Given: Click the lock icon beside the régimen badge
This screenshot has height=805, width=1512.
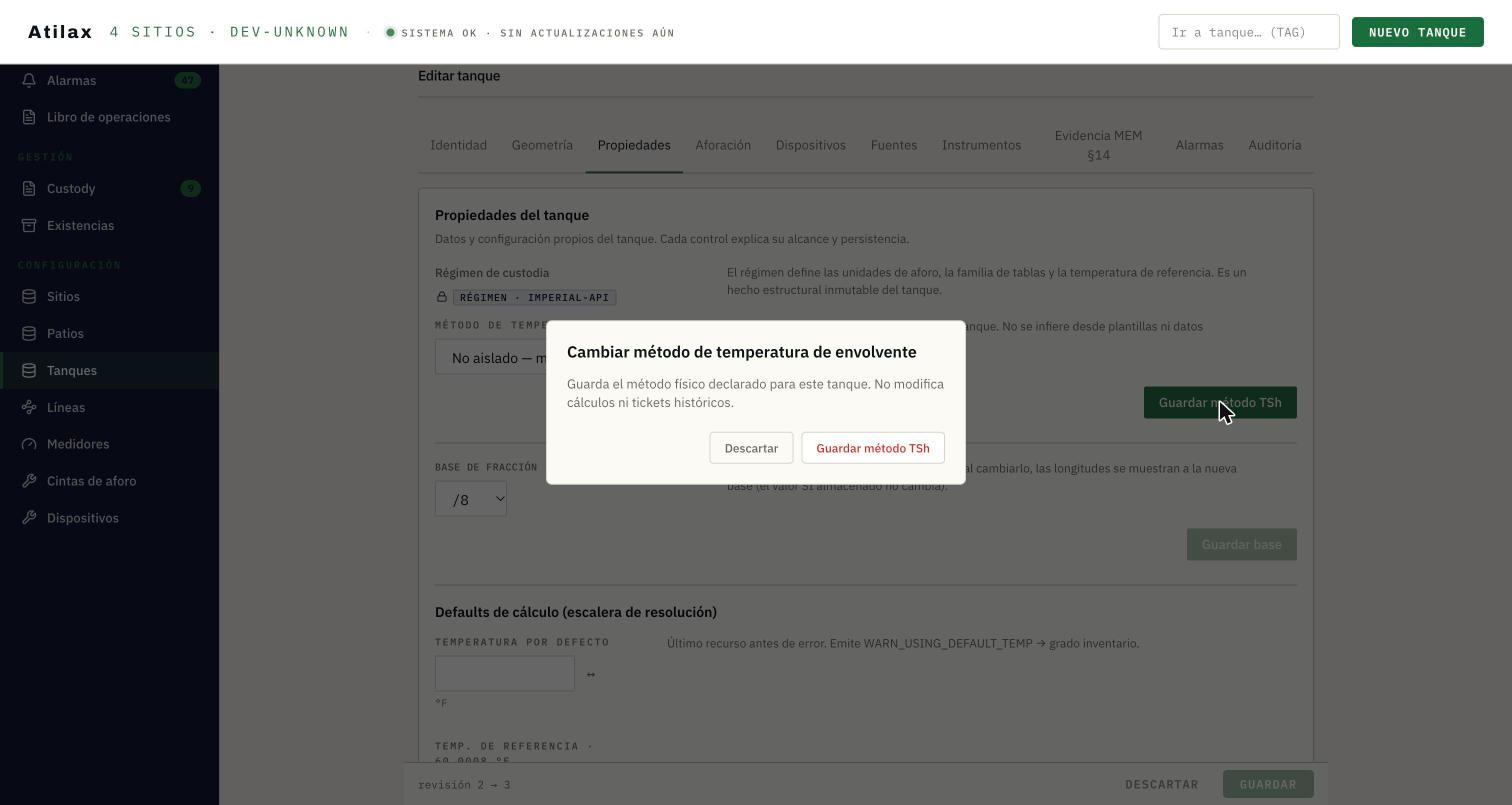Looking at the screenshot, I should [441, 297].
